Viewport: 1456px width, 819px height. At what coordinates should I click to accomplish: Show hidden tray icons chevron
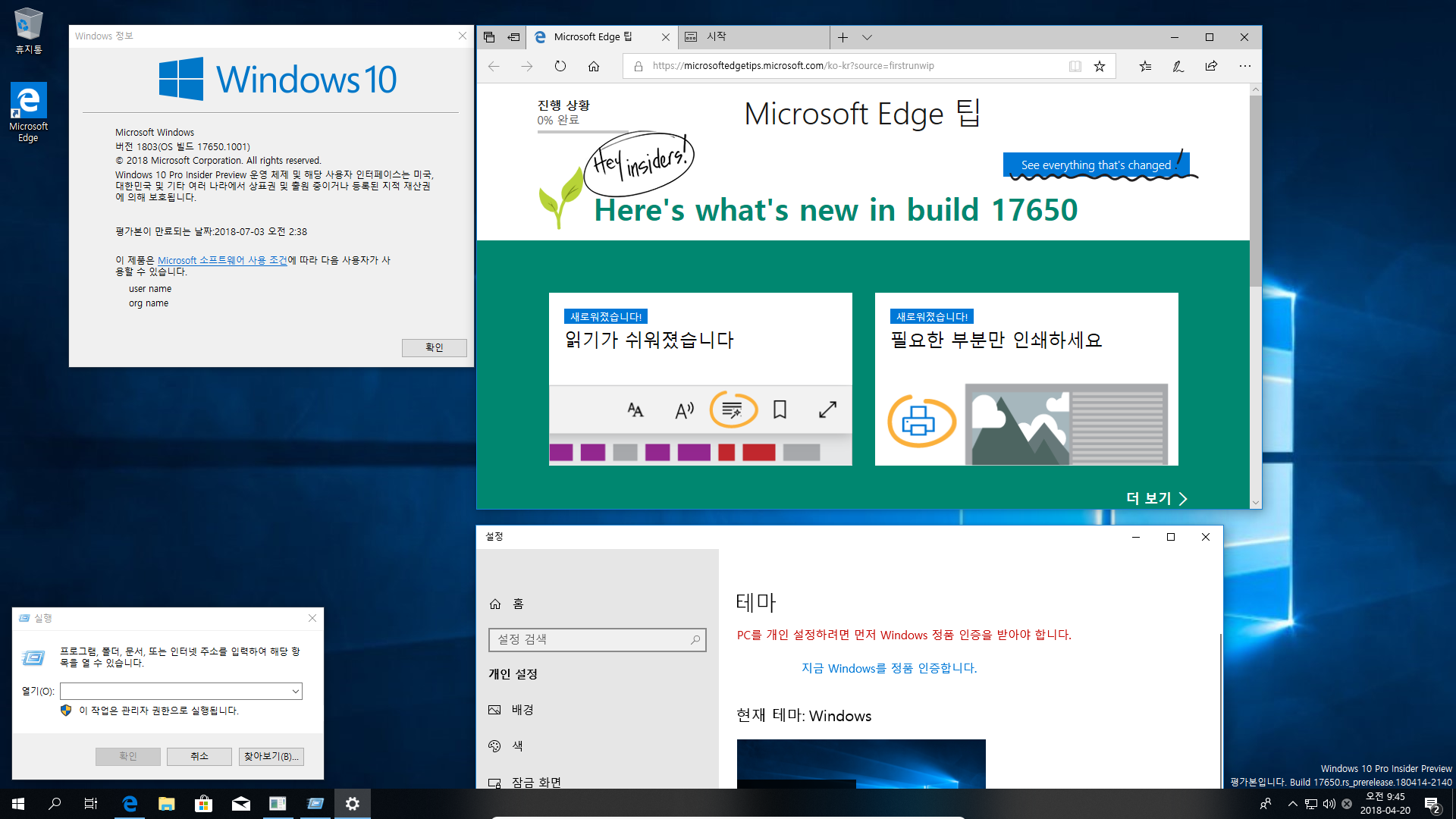tap(1292, 804)
